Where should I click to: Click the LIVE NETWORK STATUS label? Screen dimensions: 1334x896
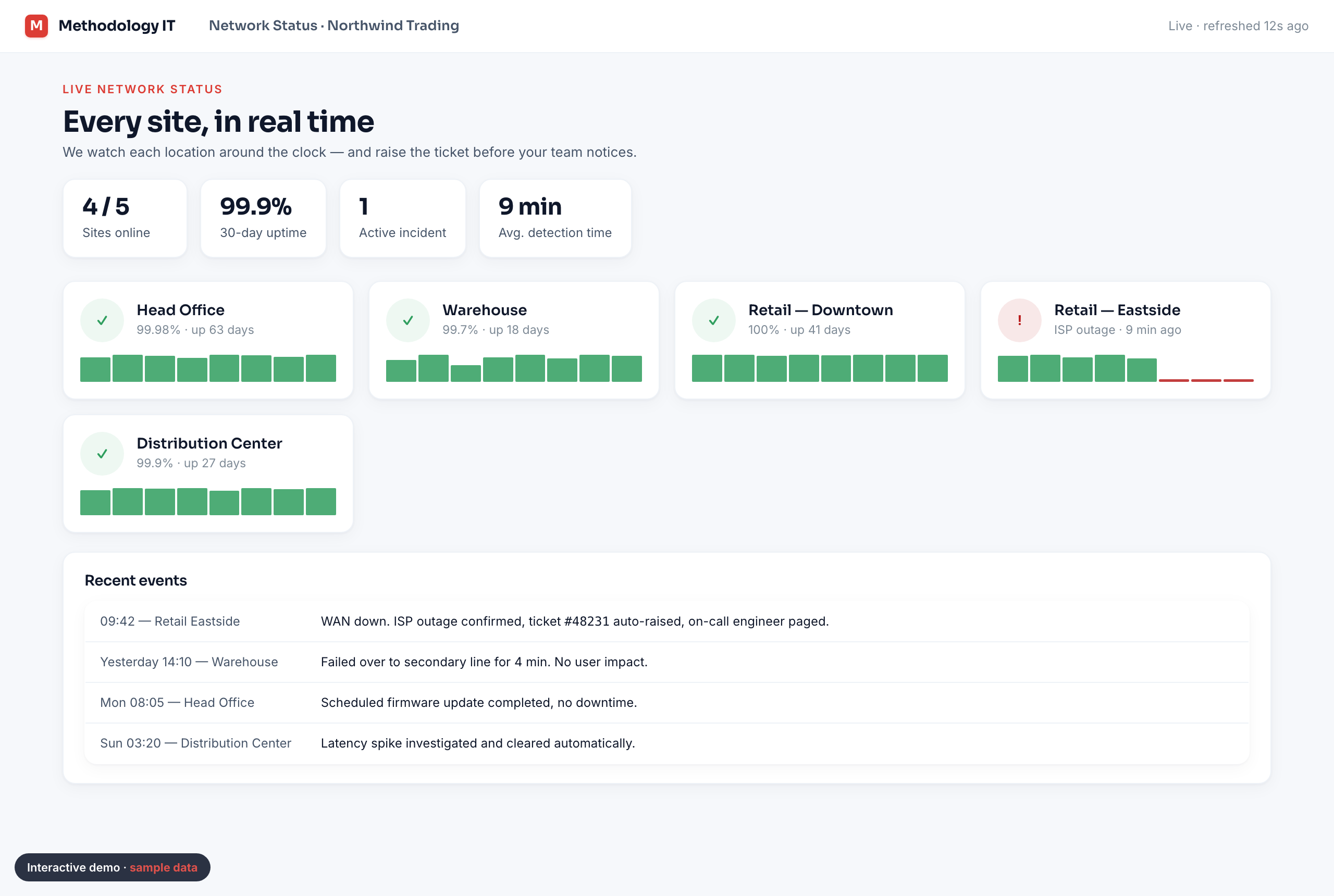tap(142, 89)
